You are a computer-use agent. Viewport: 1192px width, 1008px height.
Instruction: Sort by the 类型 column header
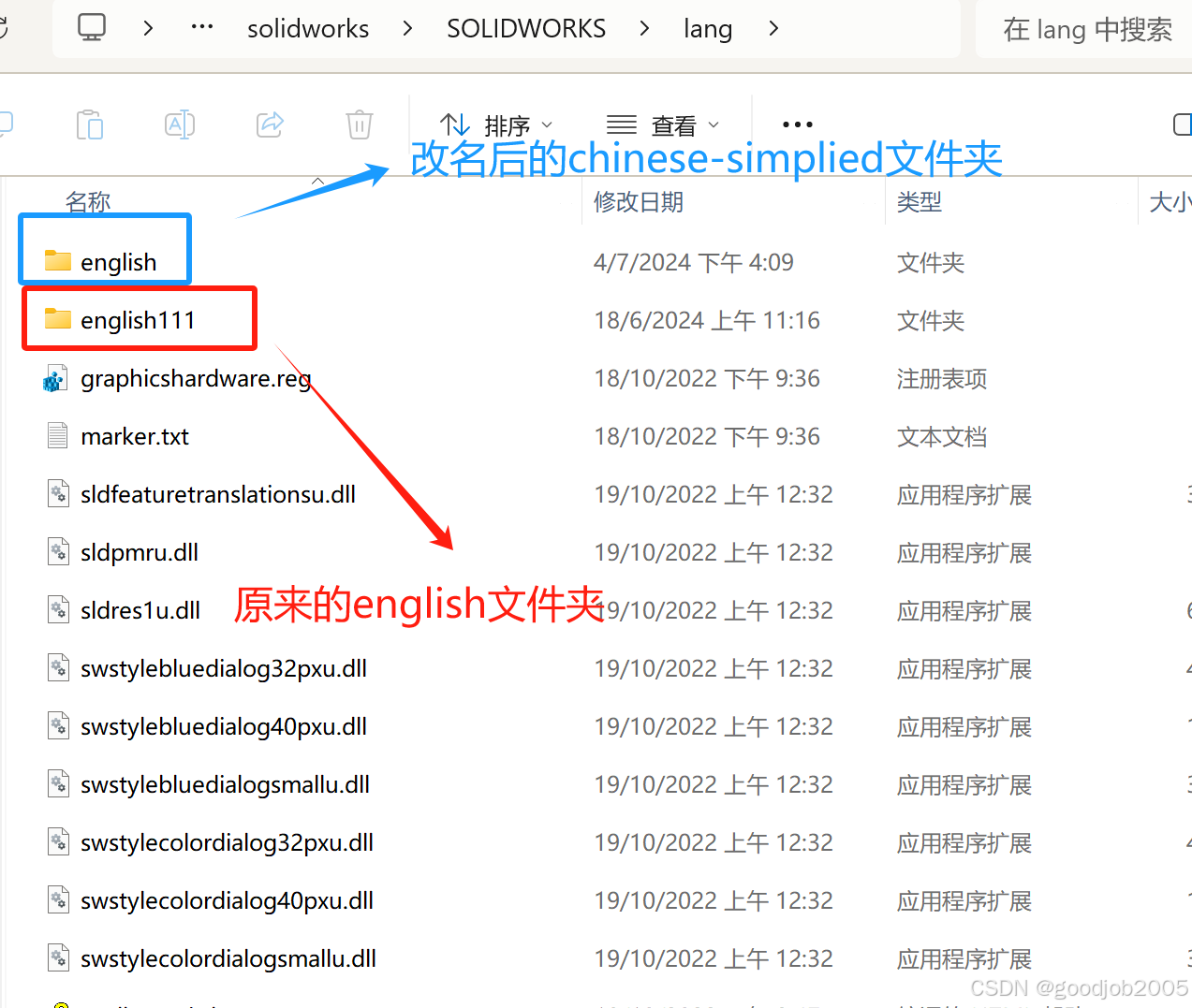[920, 201]
